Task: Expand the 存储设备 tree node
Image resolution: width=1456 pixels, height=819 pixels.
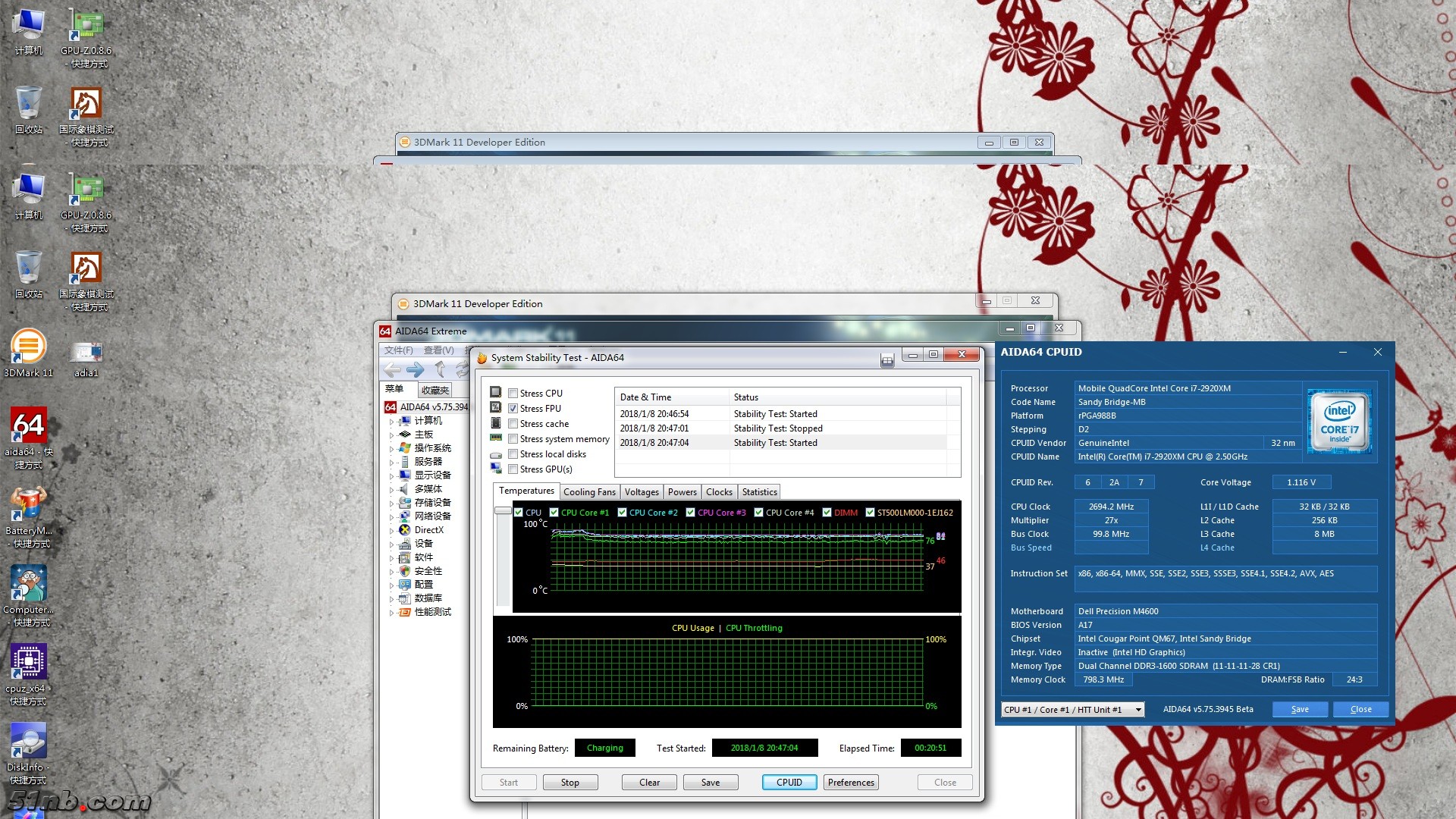Action: (x=392, y=503)
